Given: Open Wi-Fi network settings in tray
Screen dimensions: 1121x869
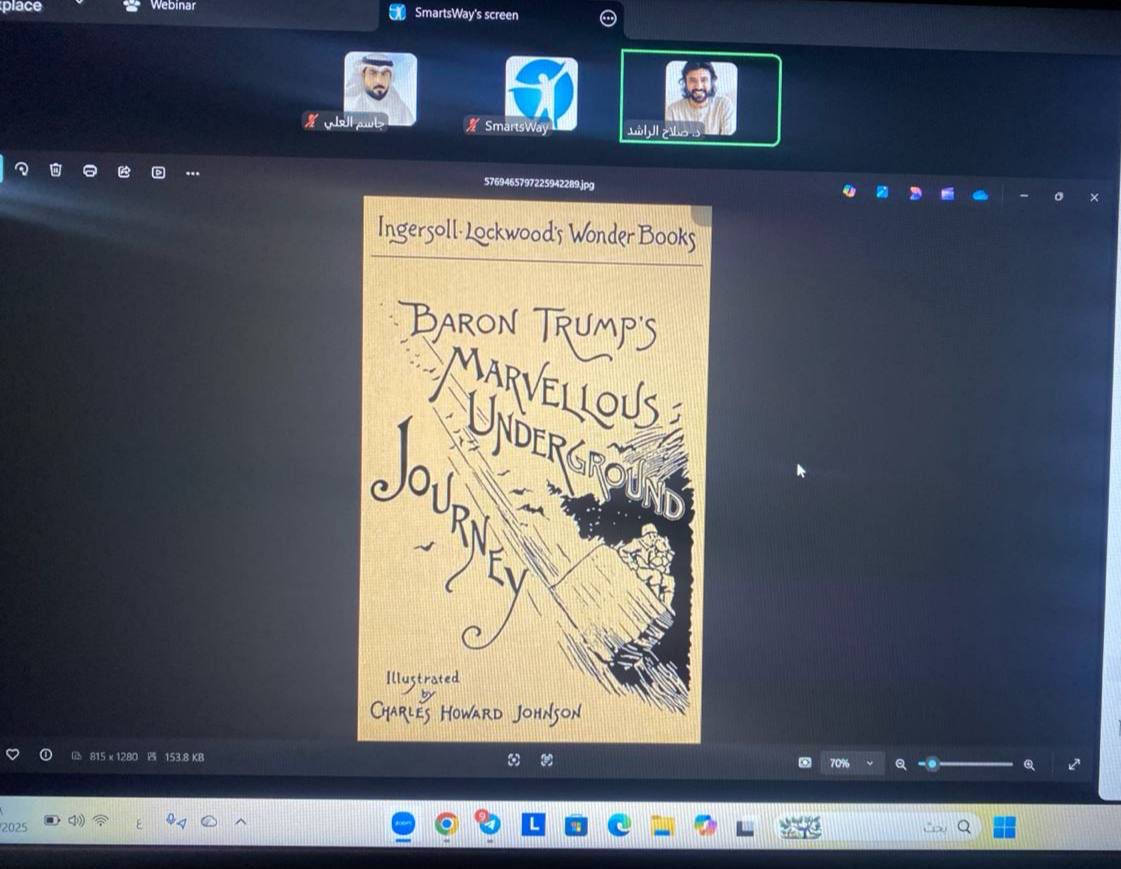Looking at the screenshot, I should 101,820.
